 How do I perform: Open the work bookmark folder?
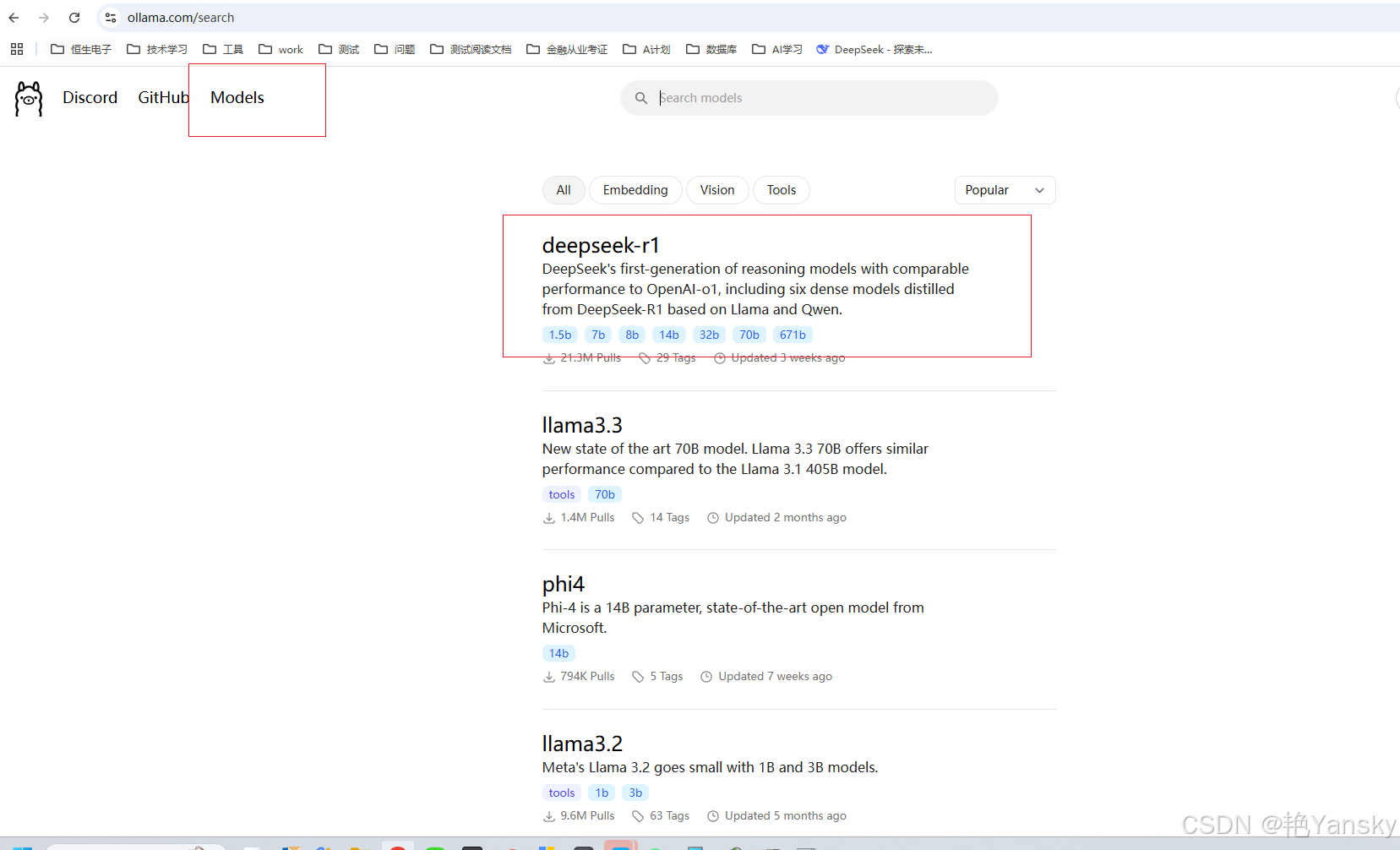tap(281, 49)
